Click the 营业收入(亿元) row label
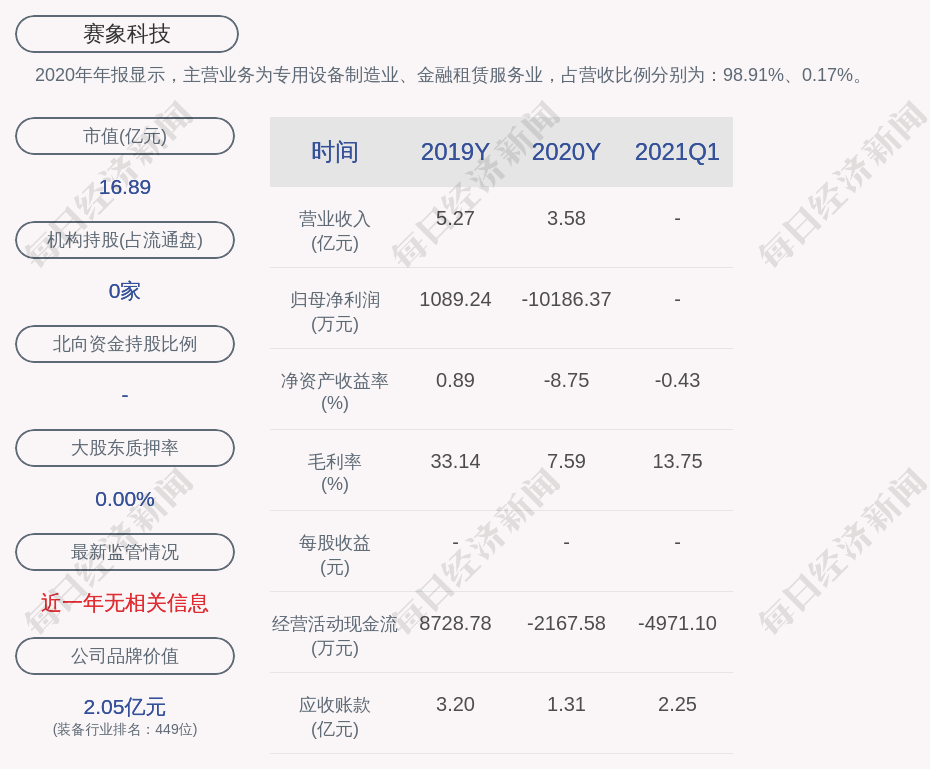The image size is (930, 769). click(335, 231)
